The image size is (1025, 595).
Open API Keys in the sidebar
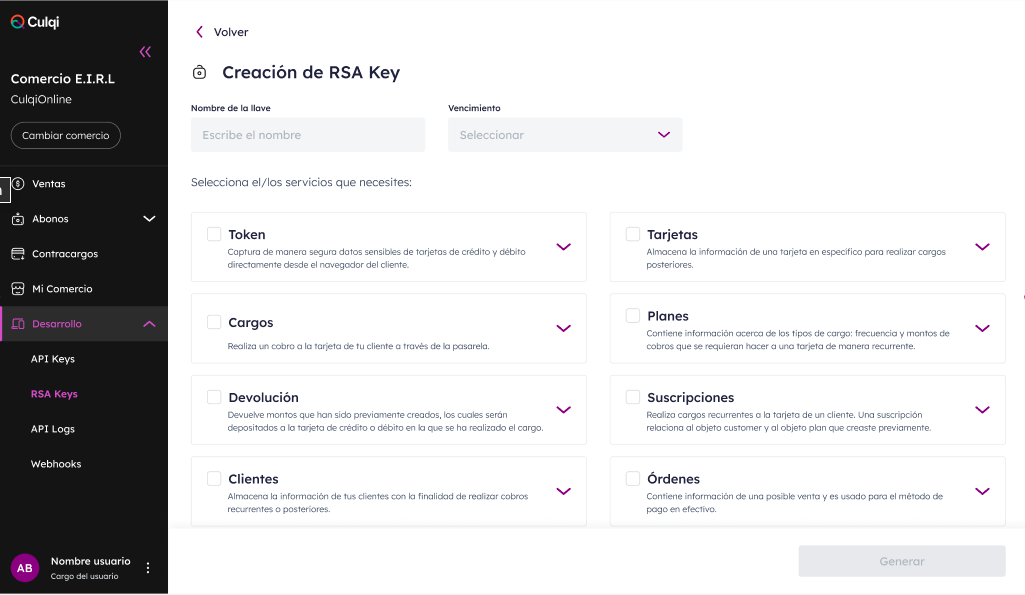click(53, 359)
